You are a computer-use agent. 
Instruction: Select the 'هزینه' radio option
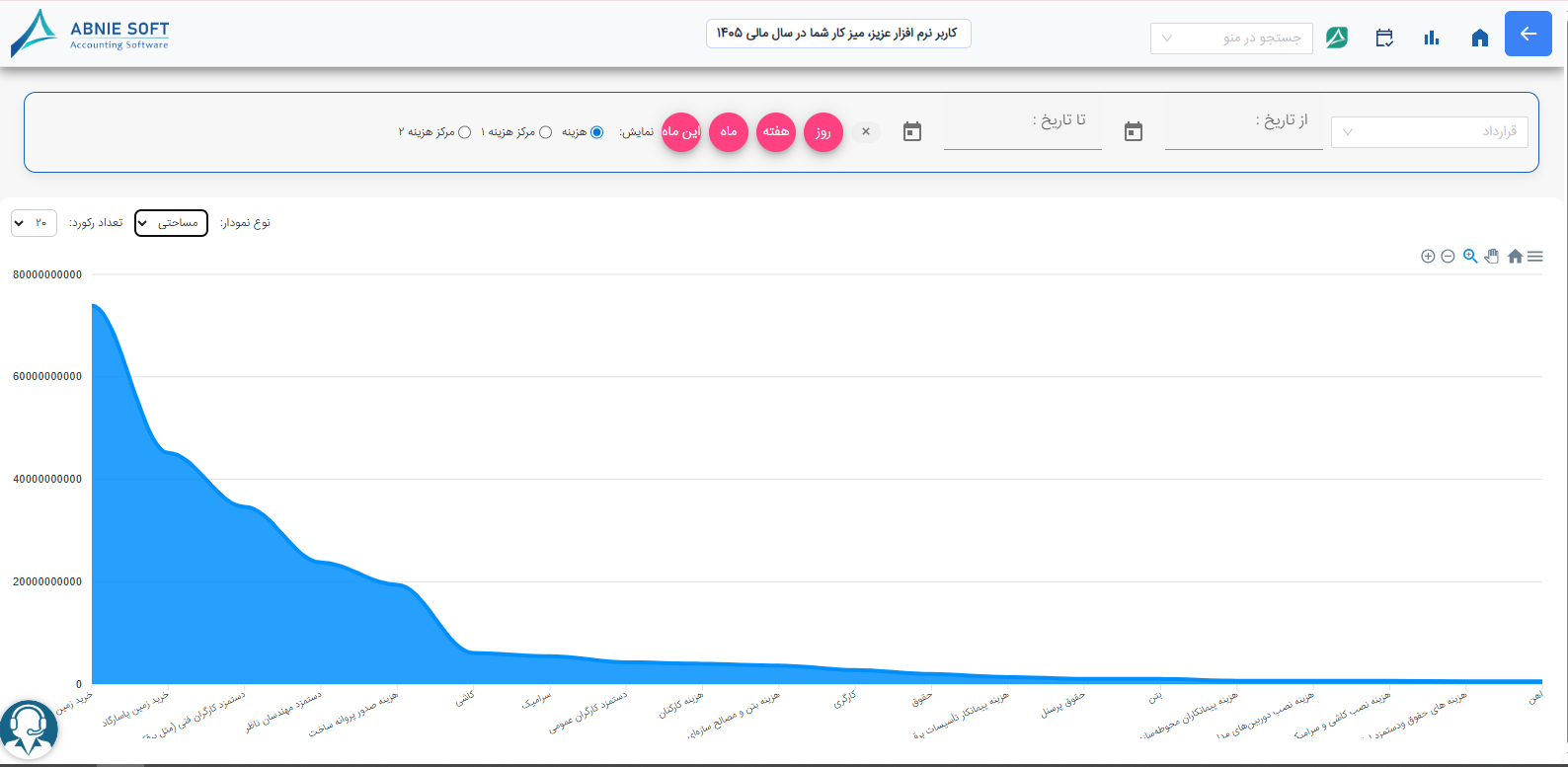pyautogui.click(x=596, y=132)
